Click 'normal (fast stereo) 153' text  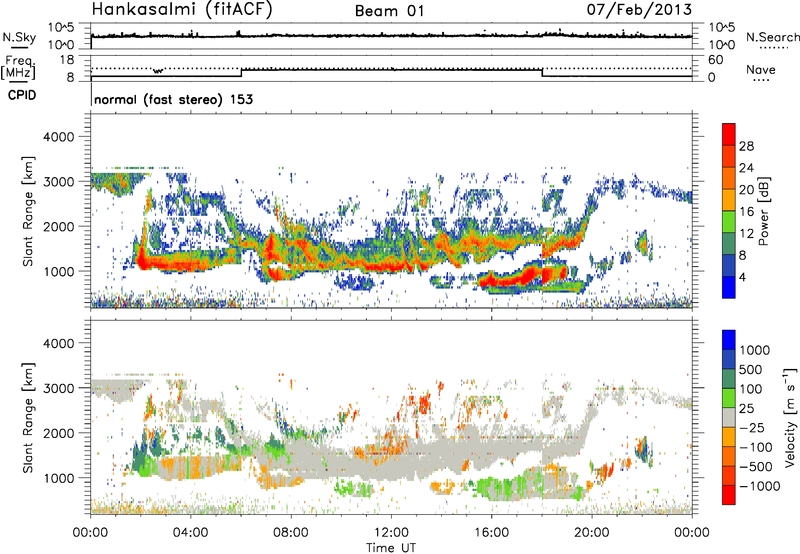pyautogui.click(x=173, y=99)
